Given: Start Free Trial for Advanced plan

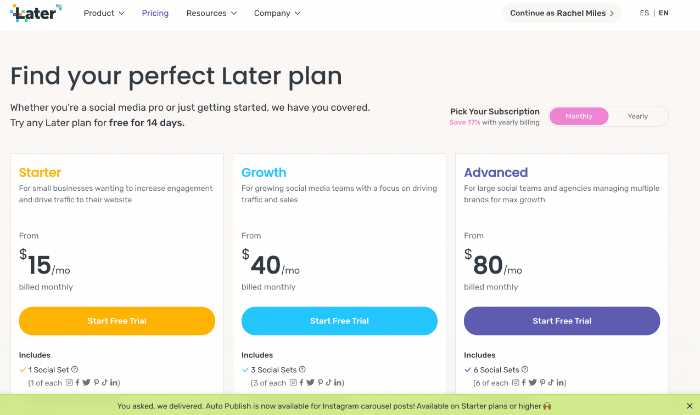Looking at the screenshot, I should (562, 321).
